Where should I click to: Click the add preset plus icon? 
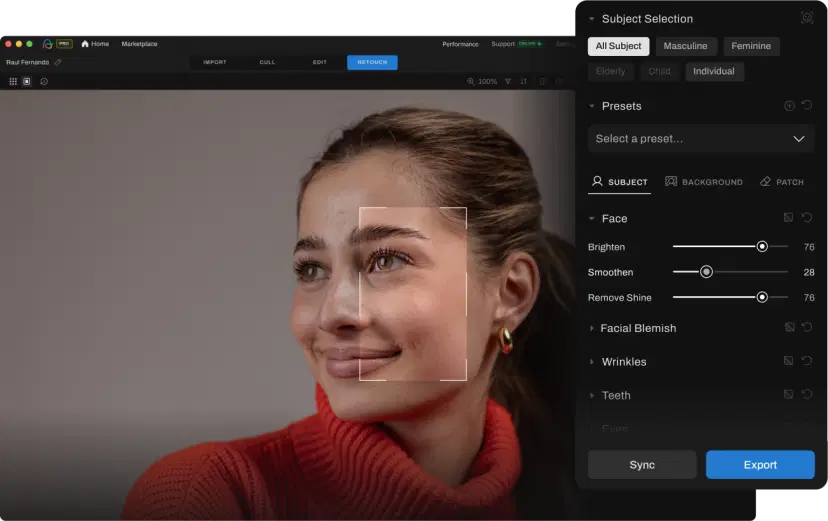(x=789, y=106)
